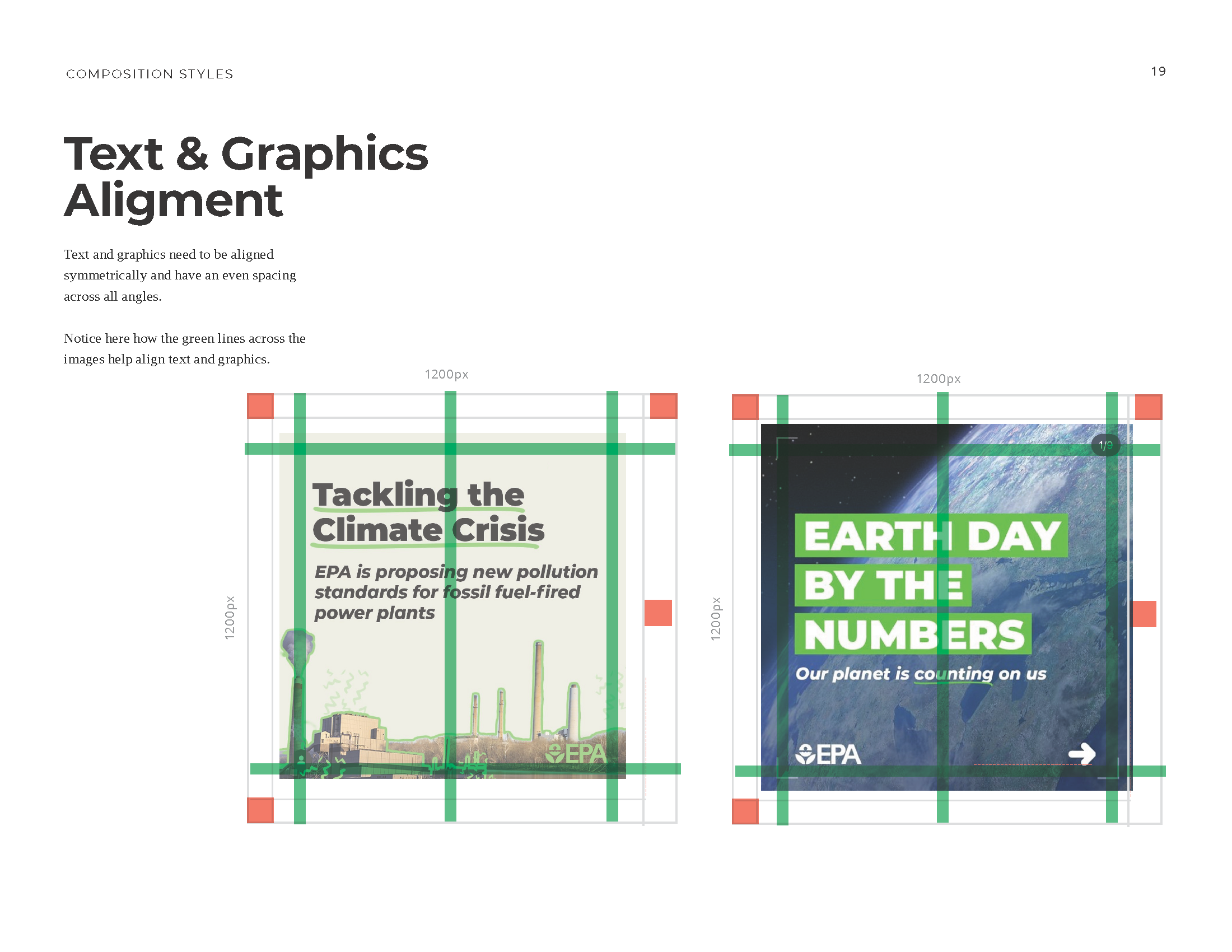Click the paragraph starting 'Text and graphics need'
The width and height of the screenshot is (1232, 952).
pos(180,275)
